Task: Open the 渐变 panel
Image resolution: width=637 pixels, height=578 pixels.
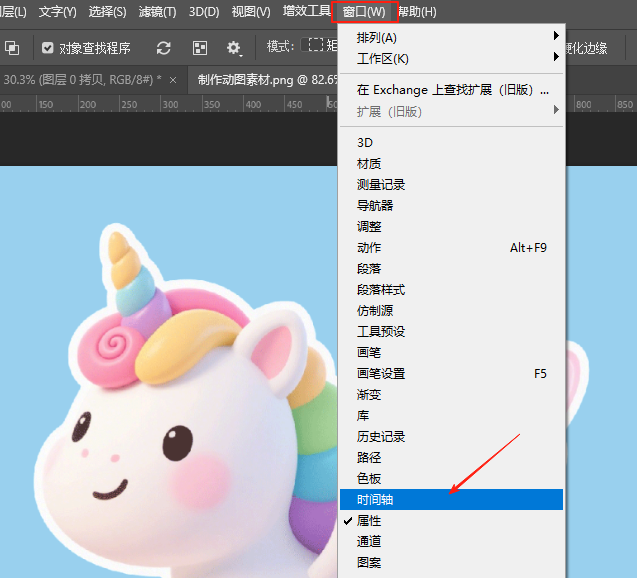Action: pyautogui.click(x=451, y=395)
